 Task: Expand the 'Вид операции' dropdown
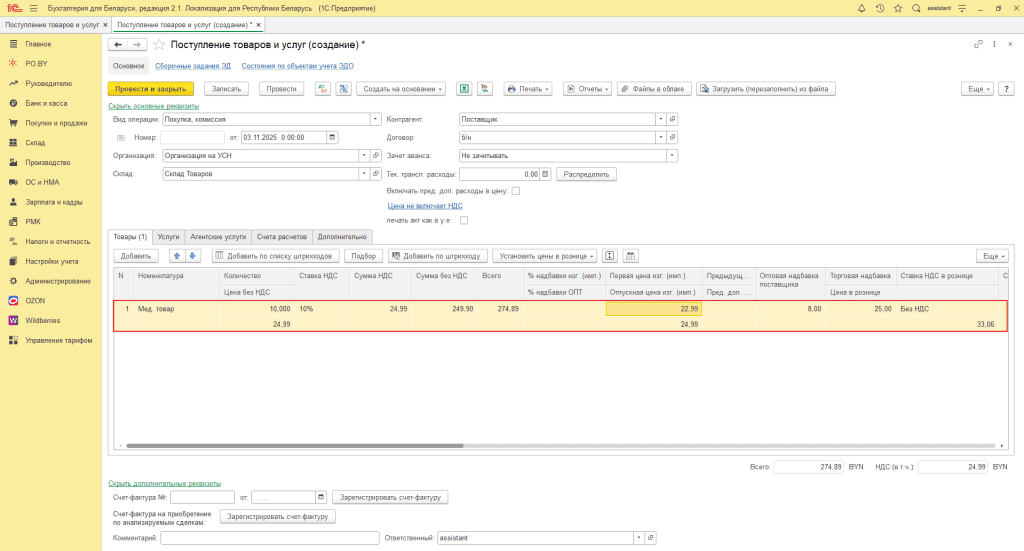coord(363,119)
